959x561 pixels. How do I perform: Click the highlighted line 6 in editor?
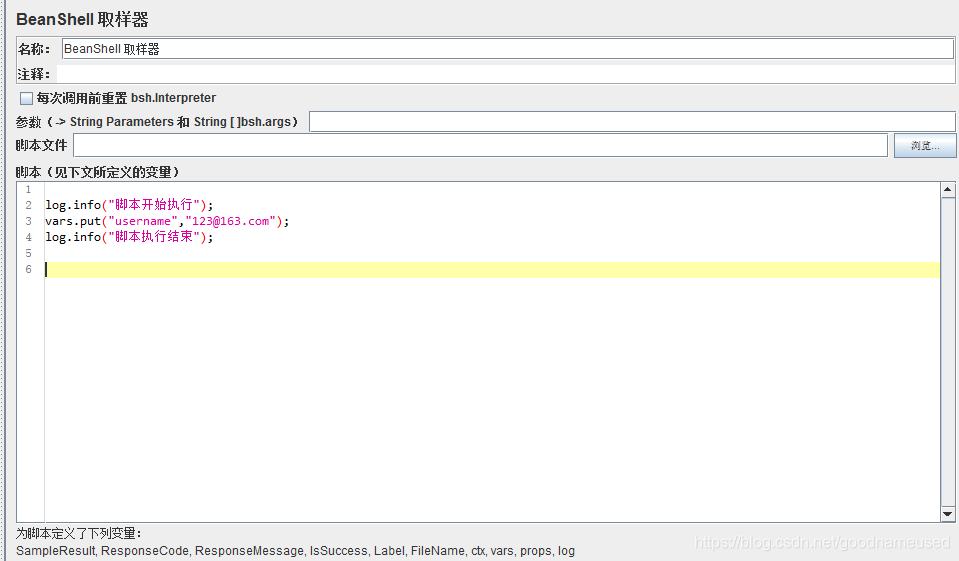(492, 270)
